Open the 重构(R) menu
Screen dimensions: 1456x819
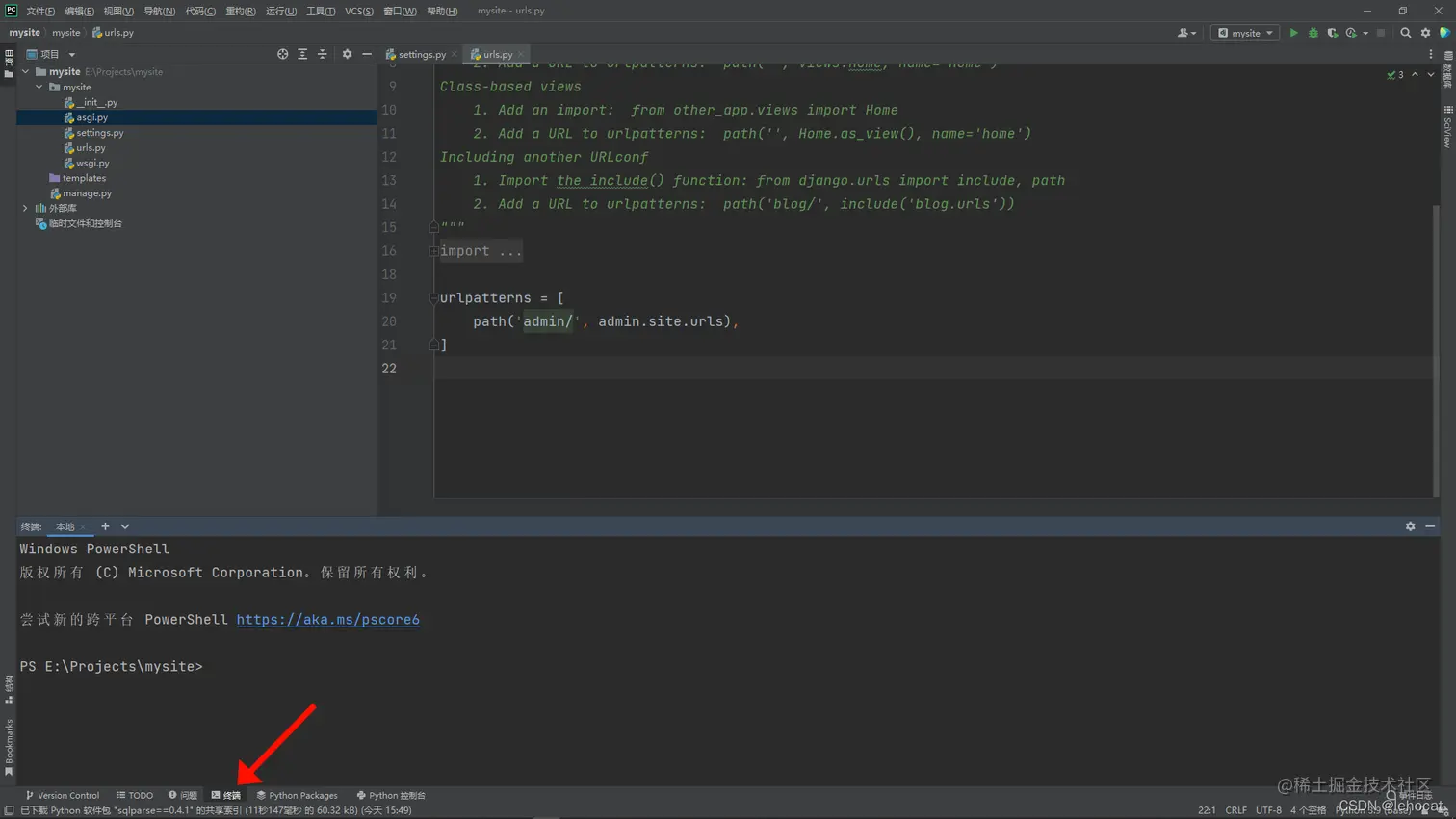[x=241, y=11]
